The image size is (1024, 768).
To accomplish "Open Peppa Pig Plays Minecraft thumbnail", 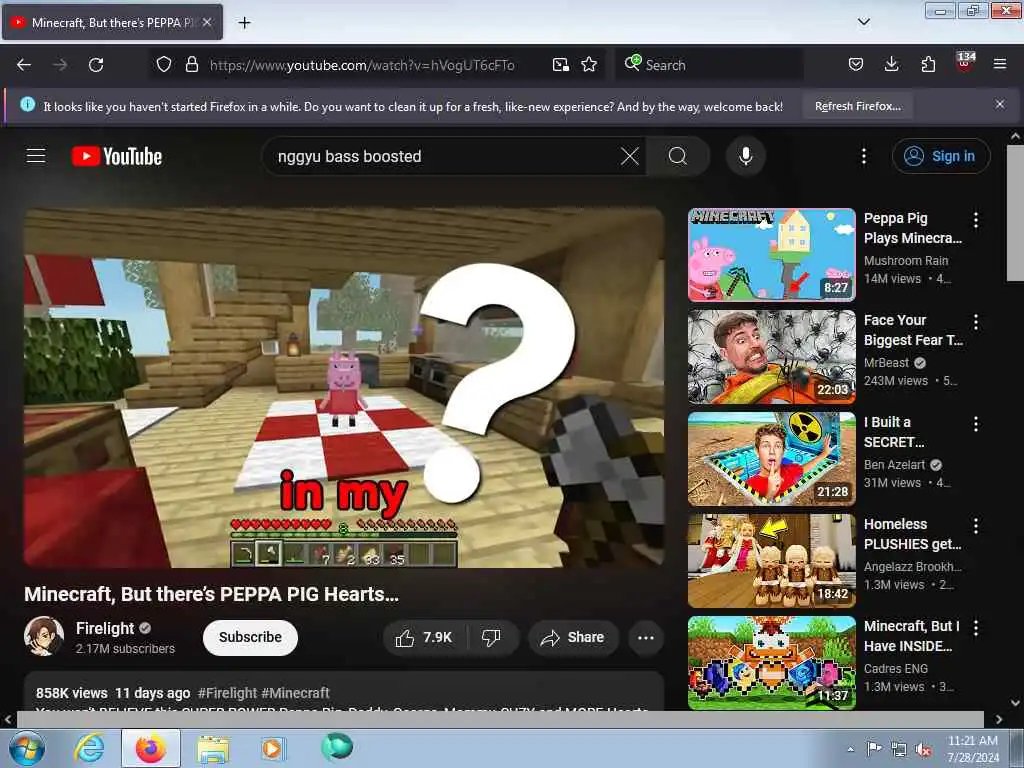I will click(x=771, y=255).
